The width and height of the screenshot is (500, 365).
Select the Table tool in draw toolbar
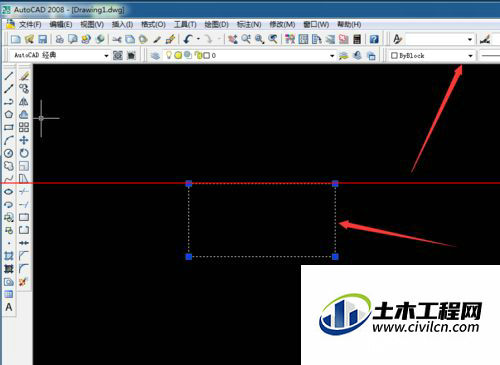point(9,294)
